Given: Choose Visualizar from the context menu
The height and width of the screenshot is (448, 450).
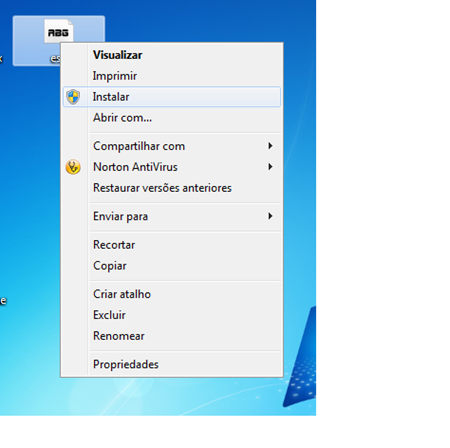Looking at the screenshot, I should pyautogui.click(x=172, y=55).
